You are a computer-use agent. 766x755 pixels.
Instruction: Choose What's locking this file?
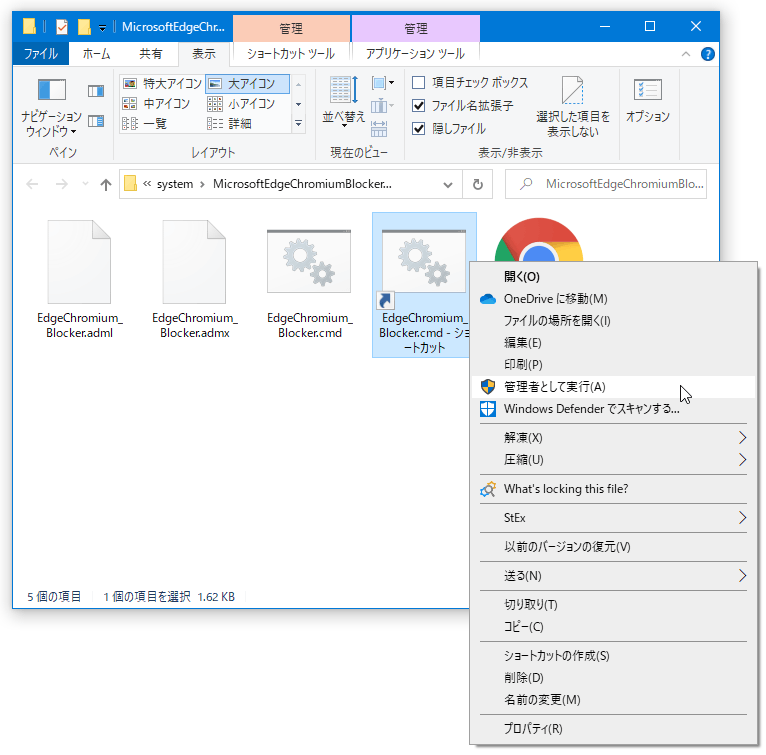click(x=613, y=489)
